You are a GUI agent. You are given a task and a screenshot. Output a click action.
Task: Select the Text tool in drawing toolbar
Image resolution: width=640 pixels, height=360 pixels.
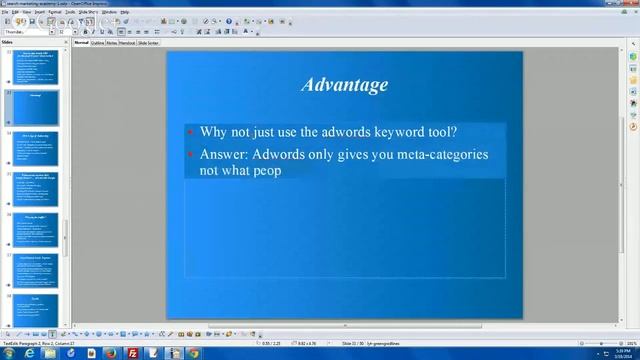coord(52,334)
